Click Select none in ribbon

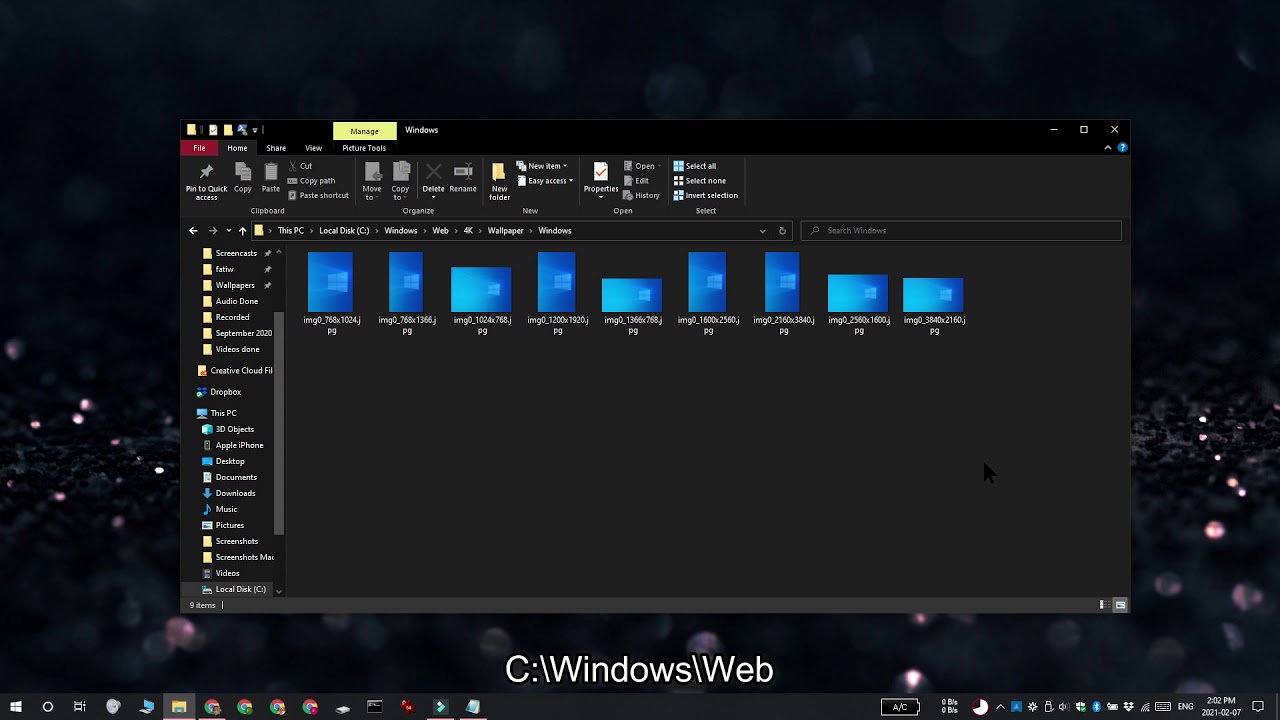pos(700,181)
